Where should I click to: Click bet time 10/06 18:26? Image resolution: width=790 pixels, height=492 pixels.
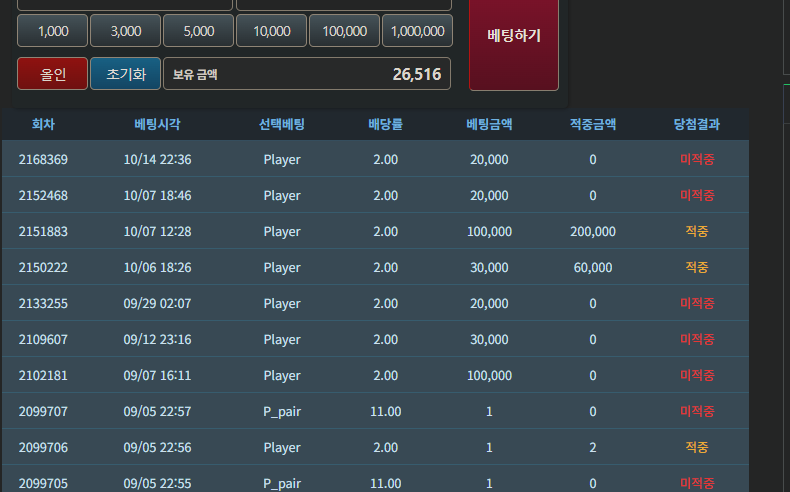pos(157,267)
